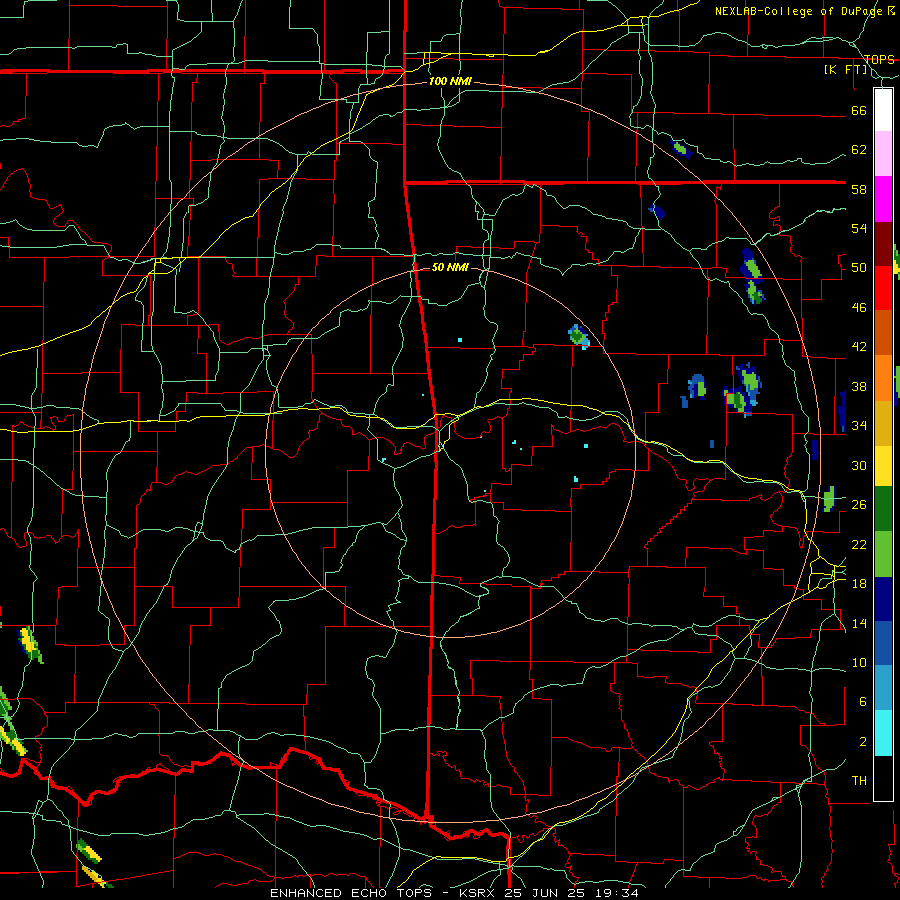Click the "[K FT]" units label
Screen dimensions: 900x900
tap(845, 70)
